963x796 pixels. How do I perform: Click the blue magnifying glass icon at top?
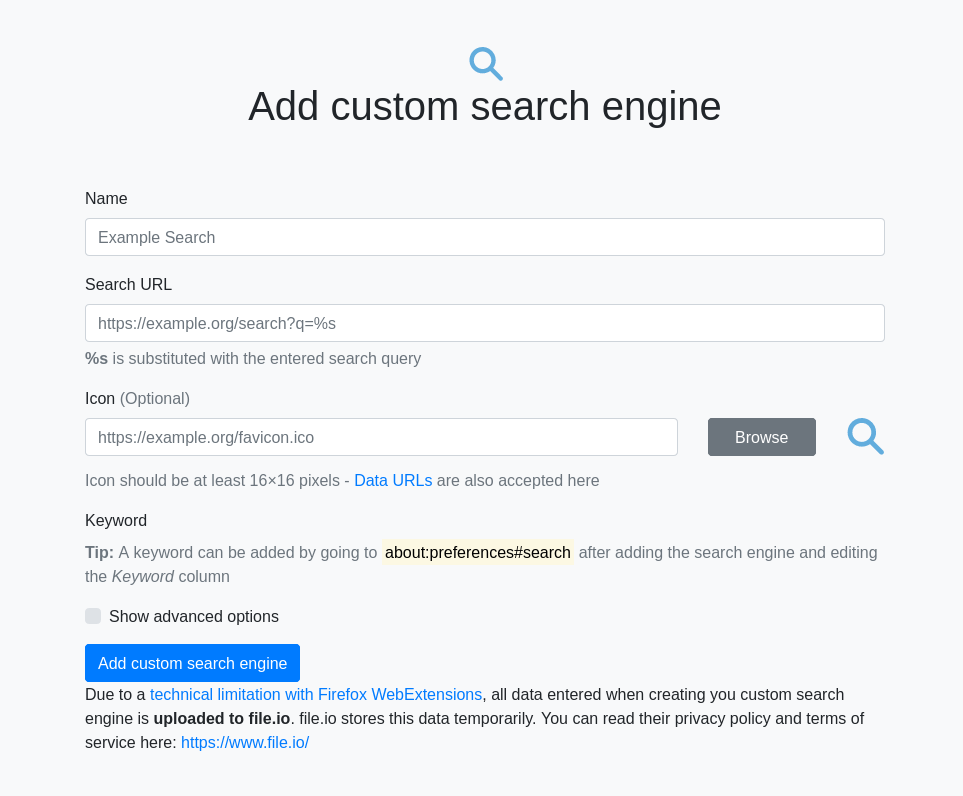tap(485, 63)
